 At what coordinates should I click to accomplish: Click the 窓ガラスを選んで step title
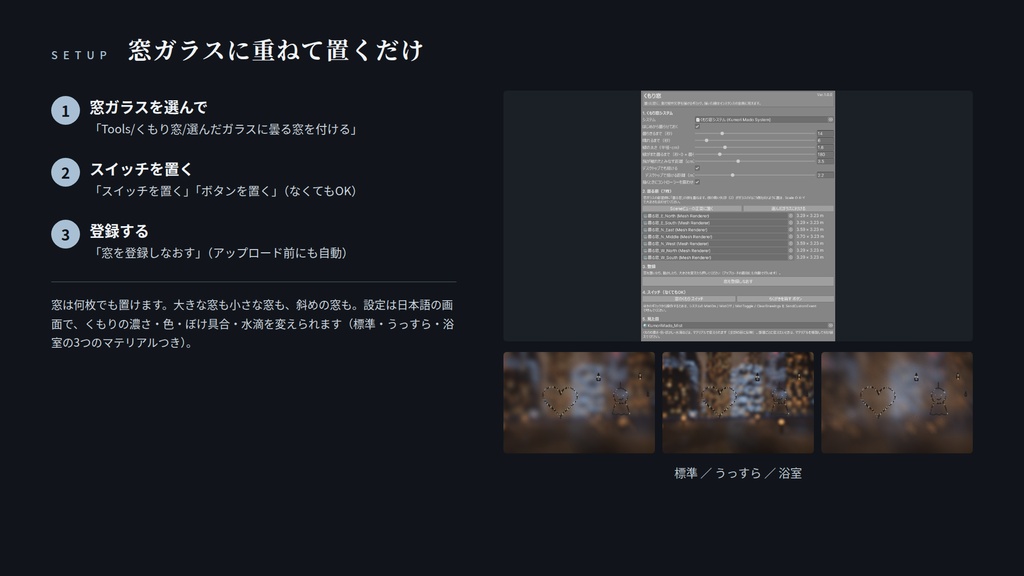(x=148, y=107)
